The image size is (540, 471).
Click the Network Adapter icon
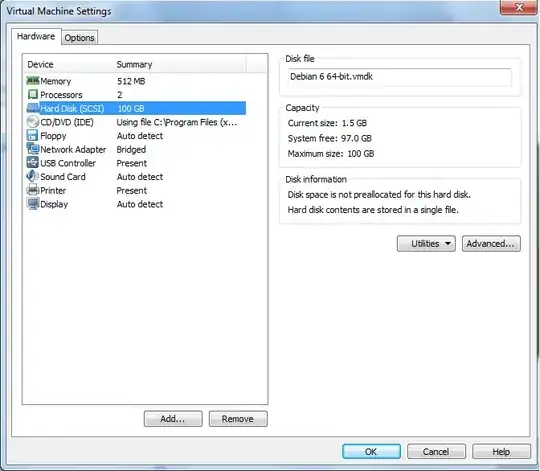pos(33,149)
